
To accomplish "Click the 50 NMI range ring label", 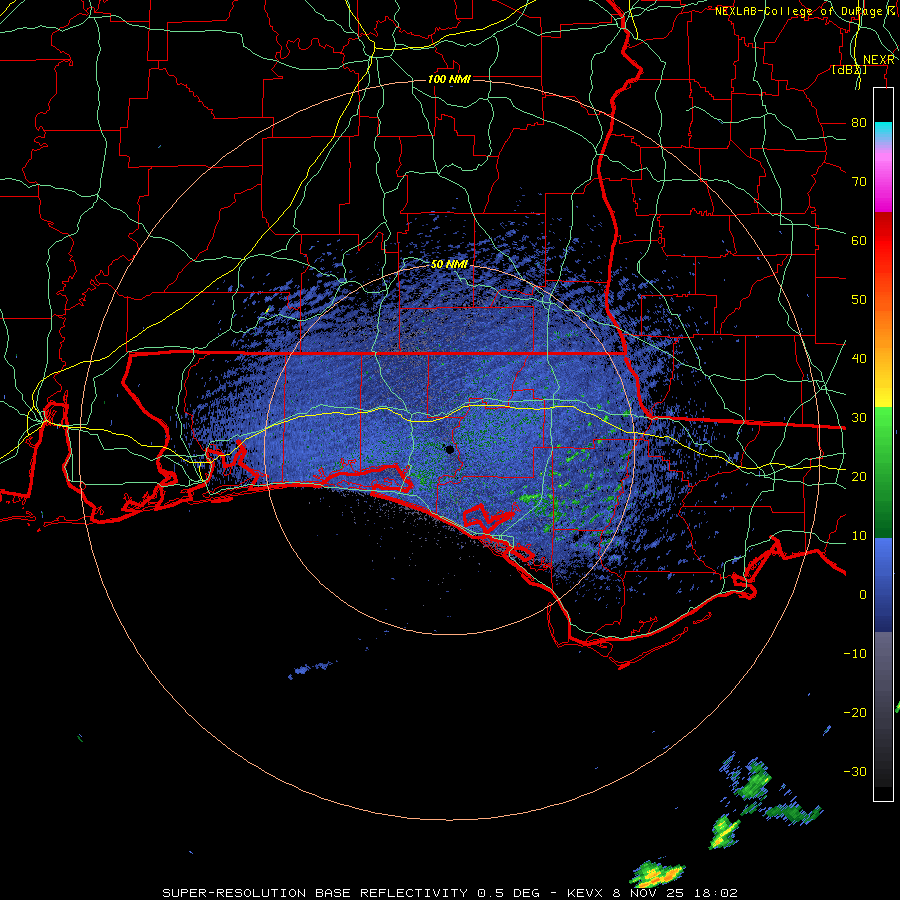I will [449, 264].
